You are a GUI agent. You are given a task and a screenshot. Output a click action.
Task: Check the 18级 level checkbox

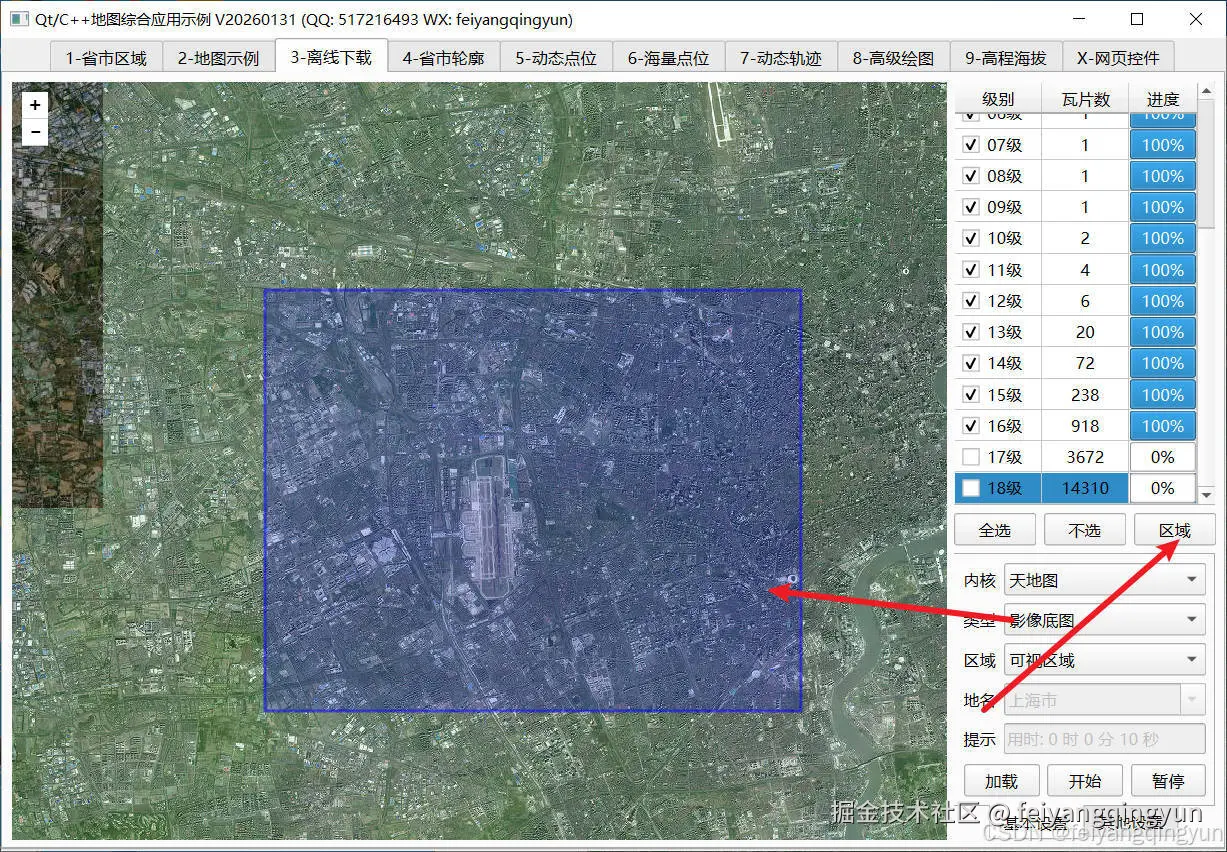pyautogui.click(x=970, y=488)
